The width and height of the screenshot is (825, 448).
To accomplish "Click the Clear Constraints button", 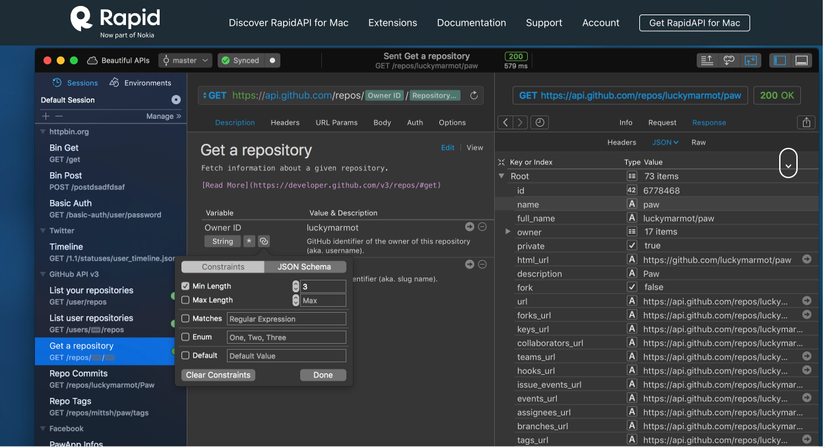I will click(218, 375).
